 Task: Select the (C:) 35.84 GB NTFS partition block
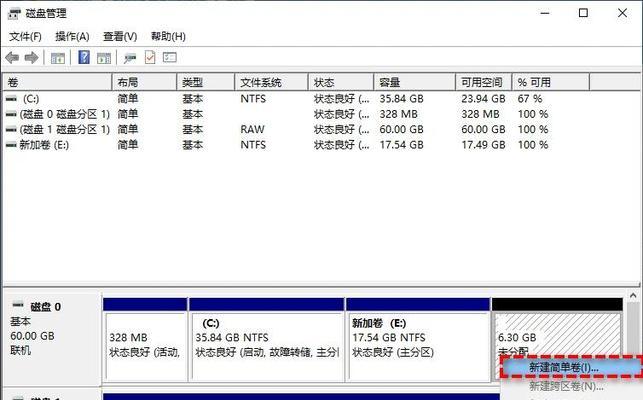point(267,340)
